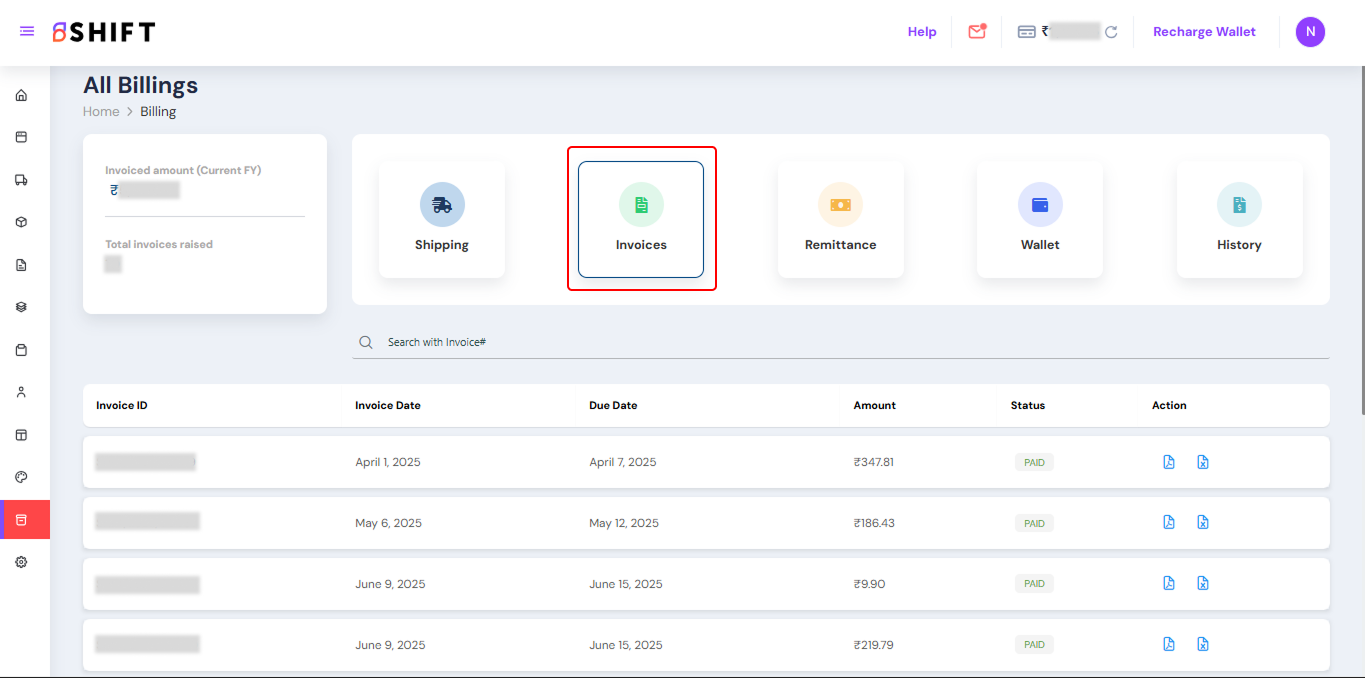Open the truck icon in the sidebar
Viewport: 1365px width, 678px height.
coord(21,180)
